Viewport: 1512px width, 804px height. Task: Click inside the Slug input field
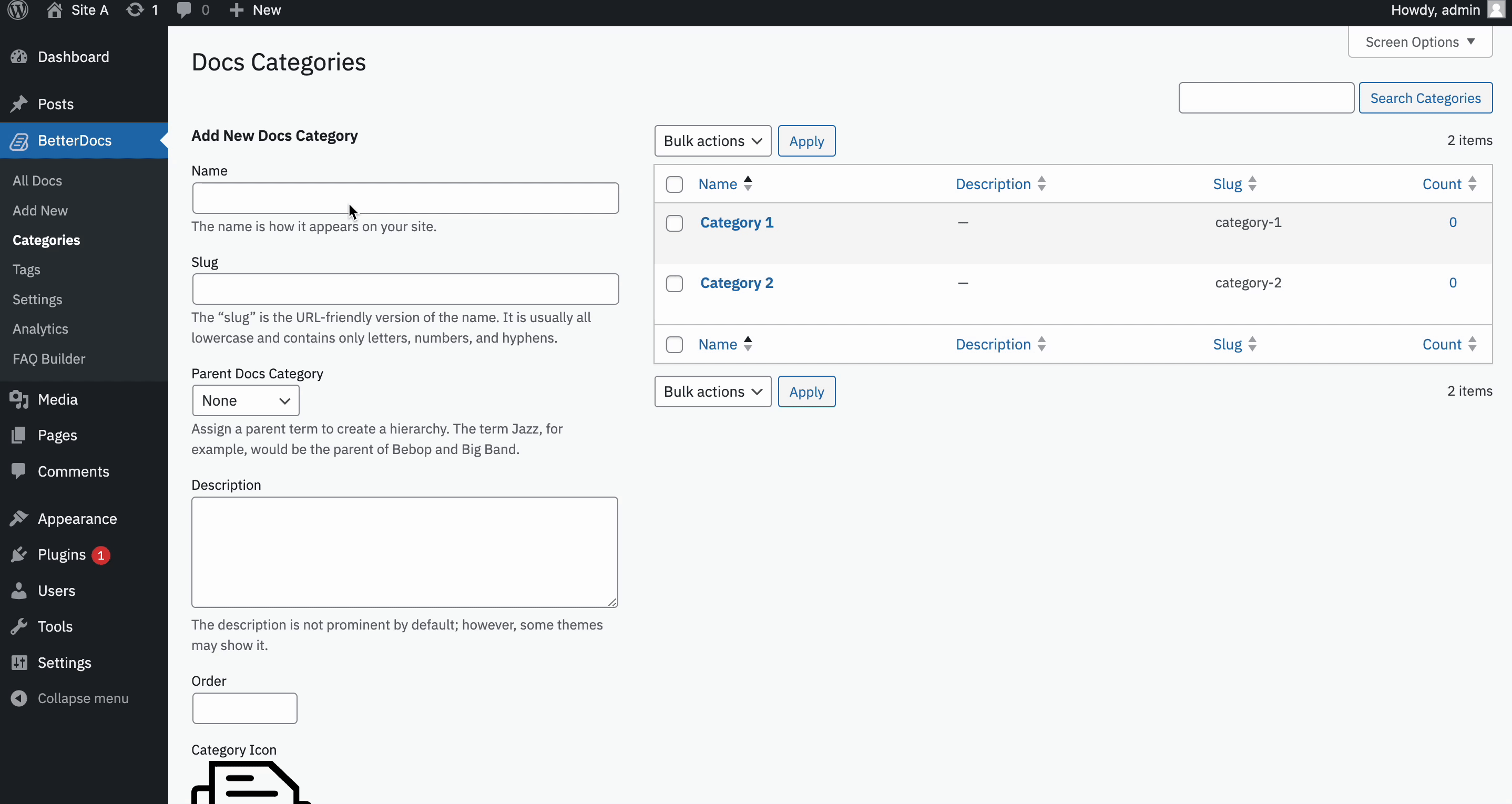coord(405,288)
